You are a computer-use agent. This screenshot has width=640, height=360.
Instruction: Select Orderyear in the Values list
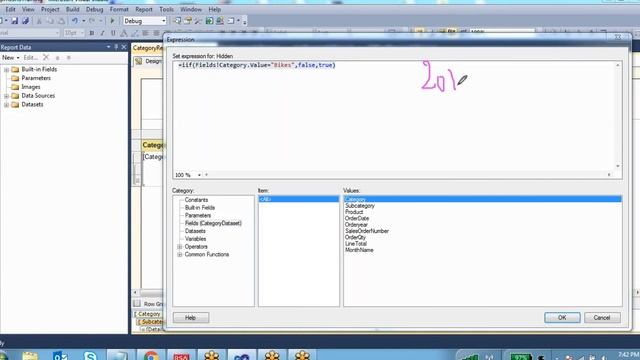(356, 225)
